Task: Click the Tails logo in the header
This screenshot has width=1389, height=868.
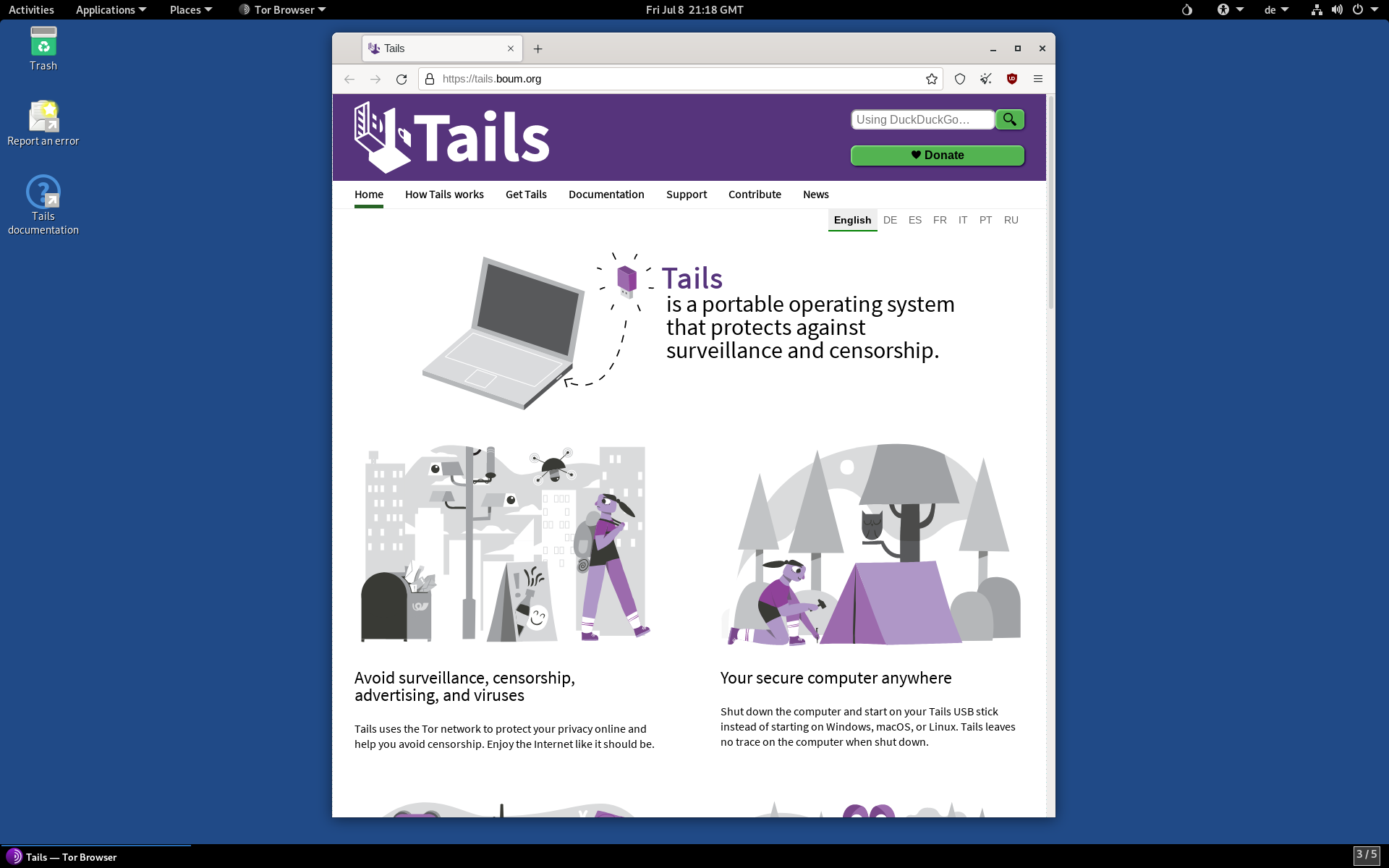Action: click(x=452, y=137)
